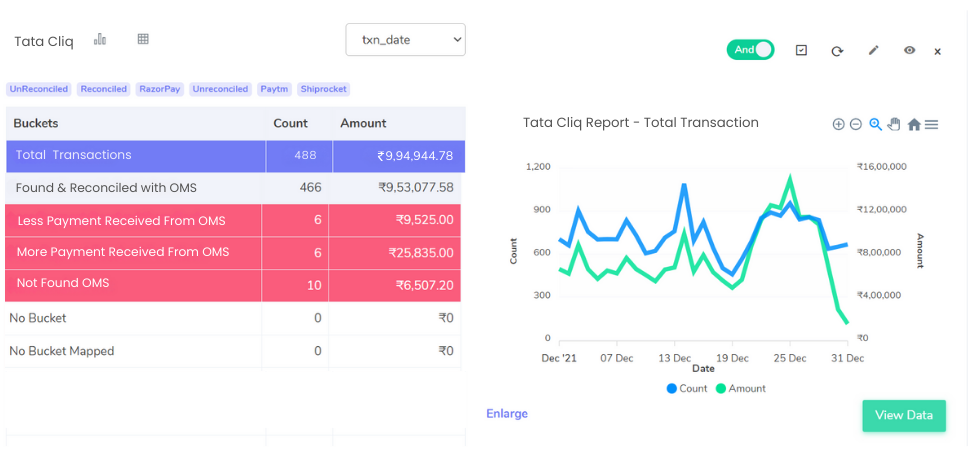Click the 466 count cell
This screenshot has height=466, width=968.
[295, 188]
